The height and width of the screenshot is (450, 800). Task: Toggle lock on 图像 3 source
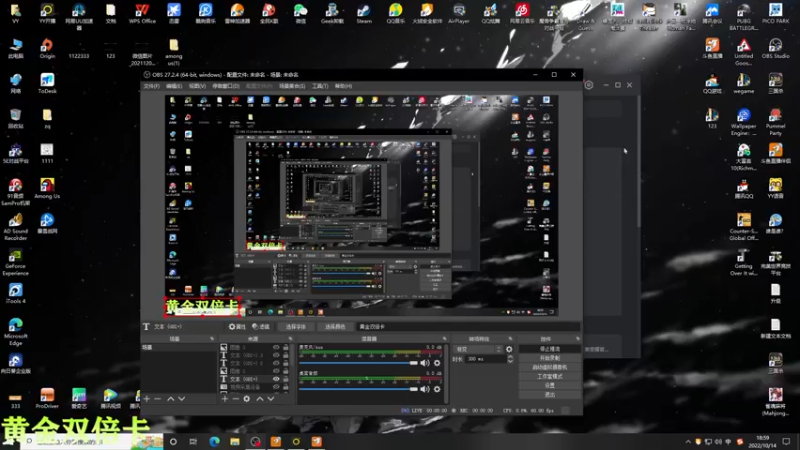pyautogui.click(x=286, y=347)
